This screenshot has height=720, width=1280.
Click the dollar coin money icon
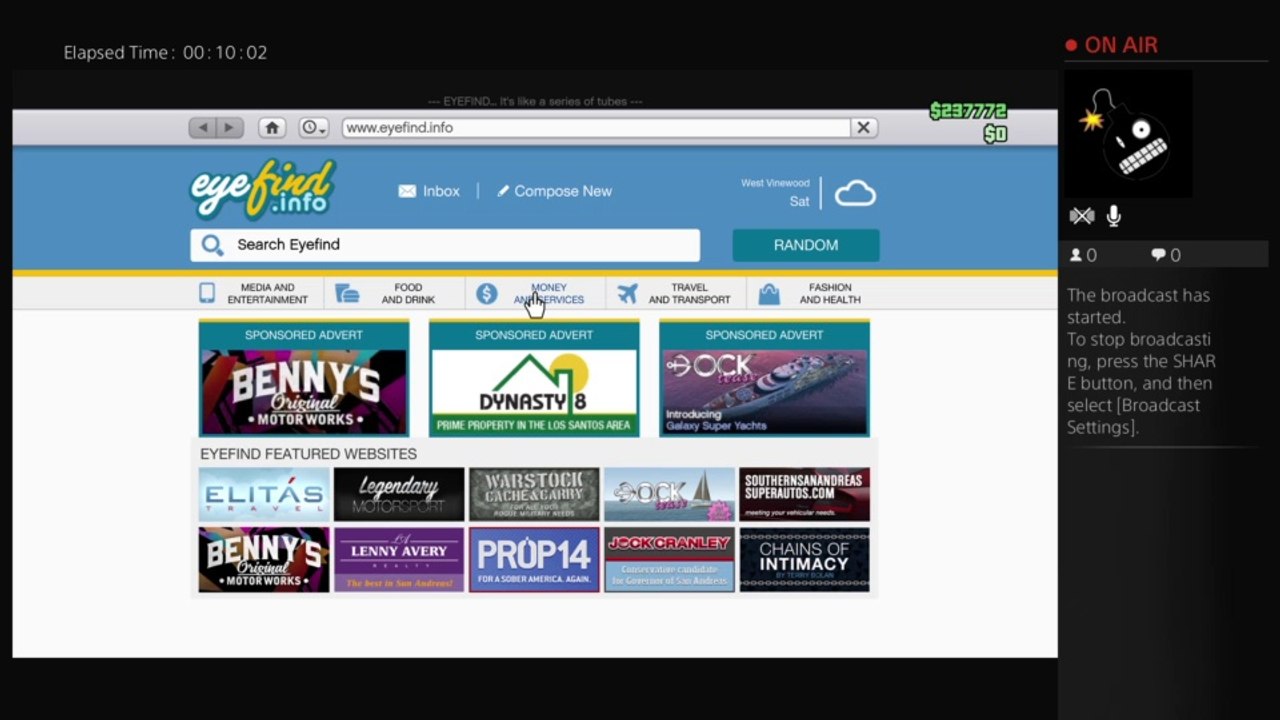tap(487, 293)
